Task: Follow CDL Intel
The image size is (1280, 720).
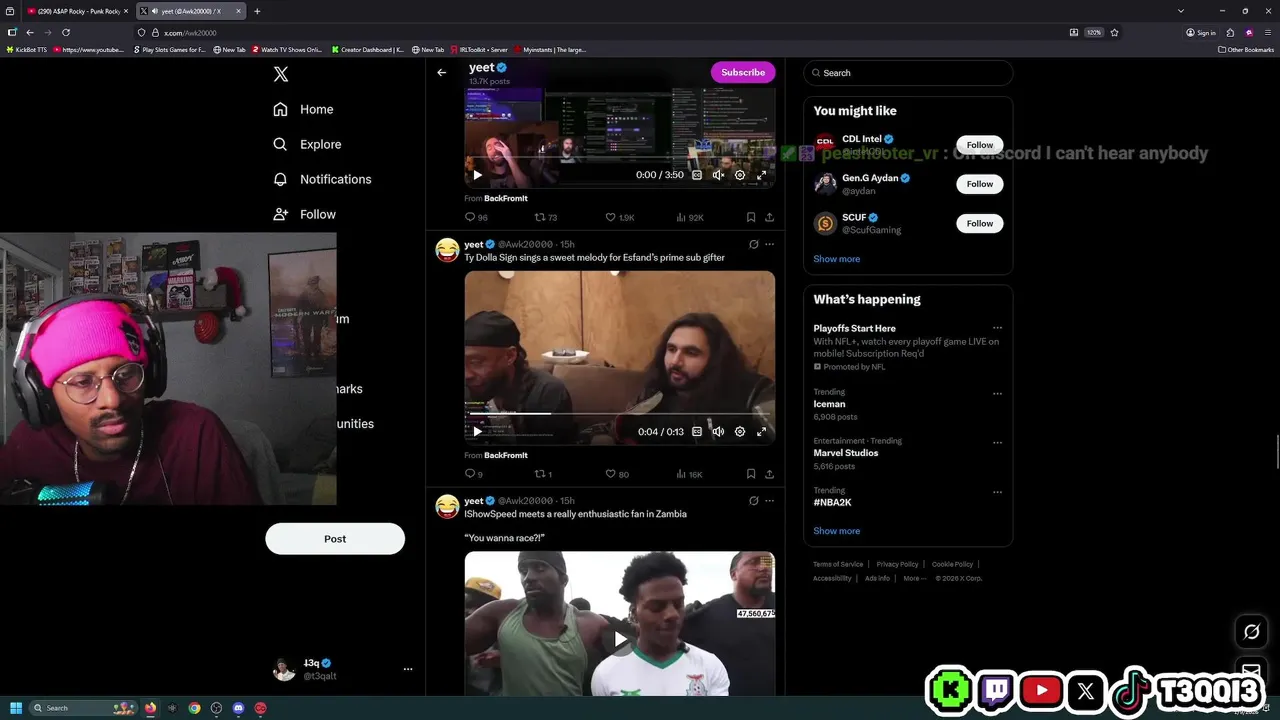Action: (x=979, y=145)
